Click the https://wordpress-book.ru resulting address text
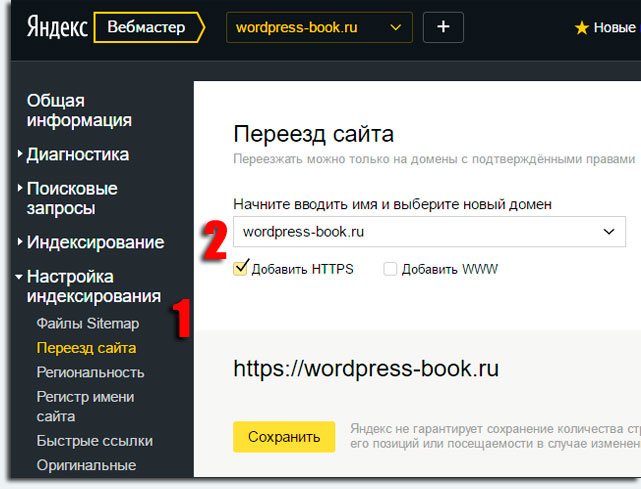 pyautogui.click(x=366, y=368)
